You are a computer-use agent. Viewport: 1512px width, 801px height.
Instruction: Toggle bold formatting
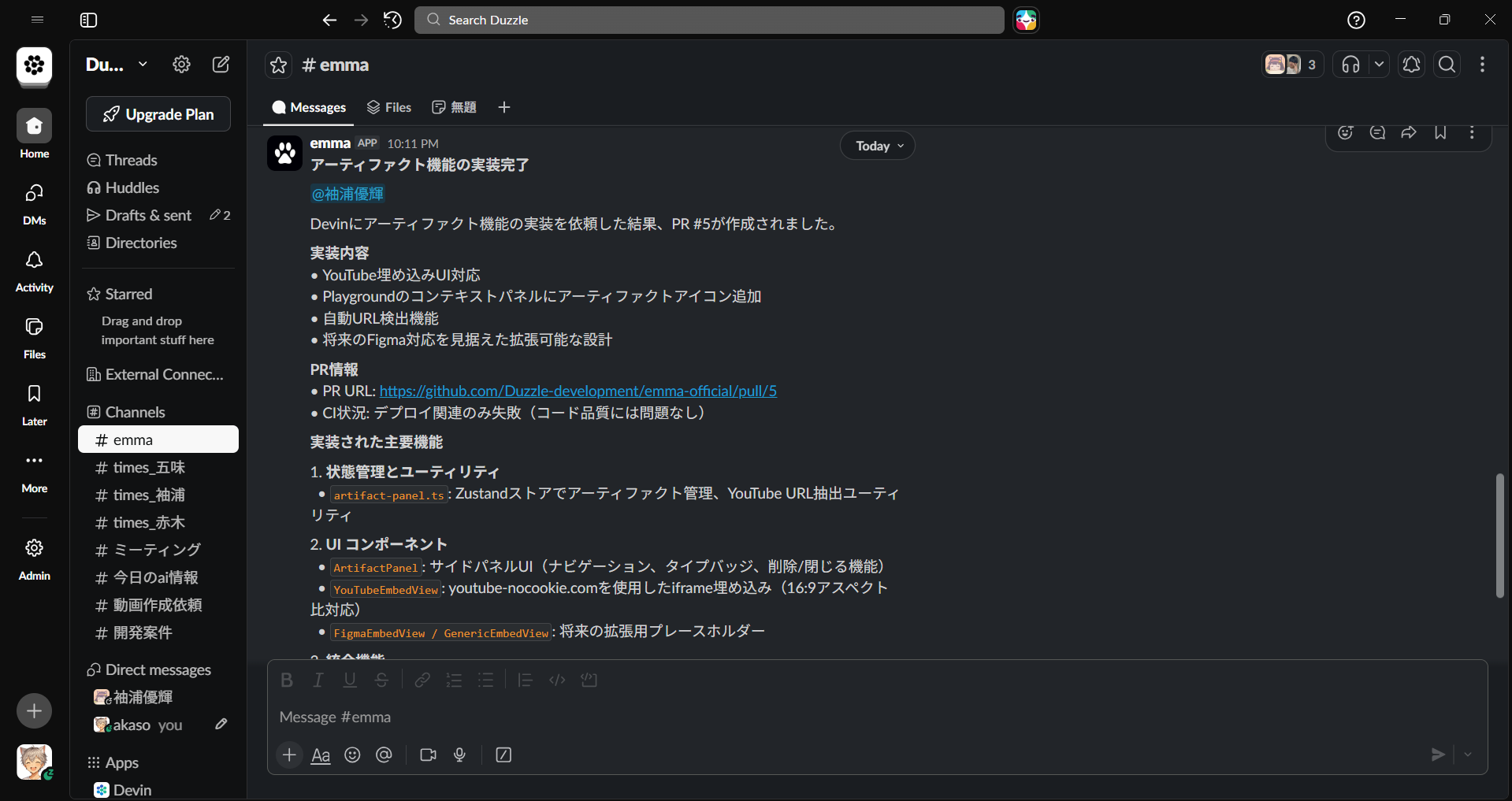click(287, 680)
